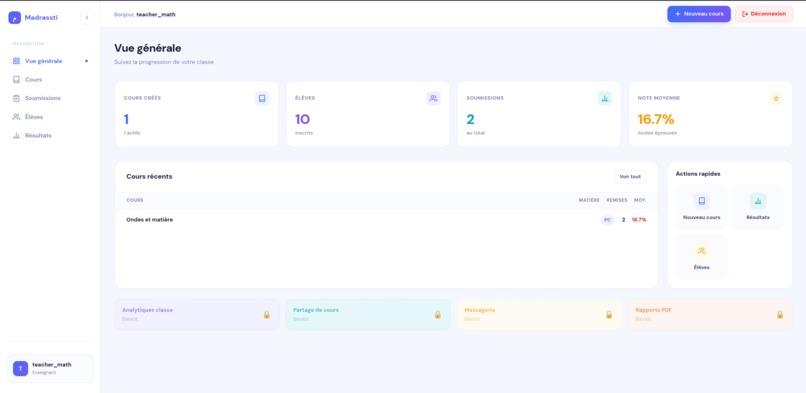Click the people icon on Élèves card
Viewport: 806px width, 393px height.
point(433,99)
